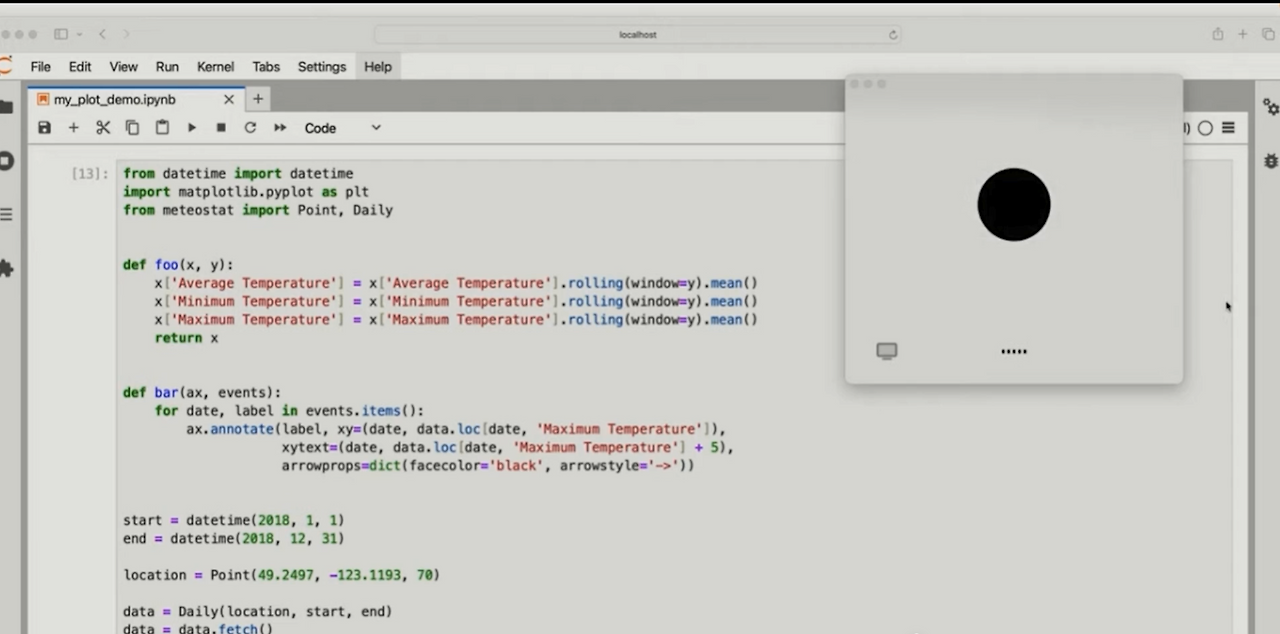Paste cell from clipboard

(162, 128)
